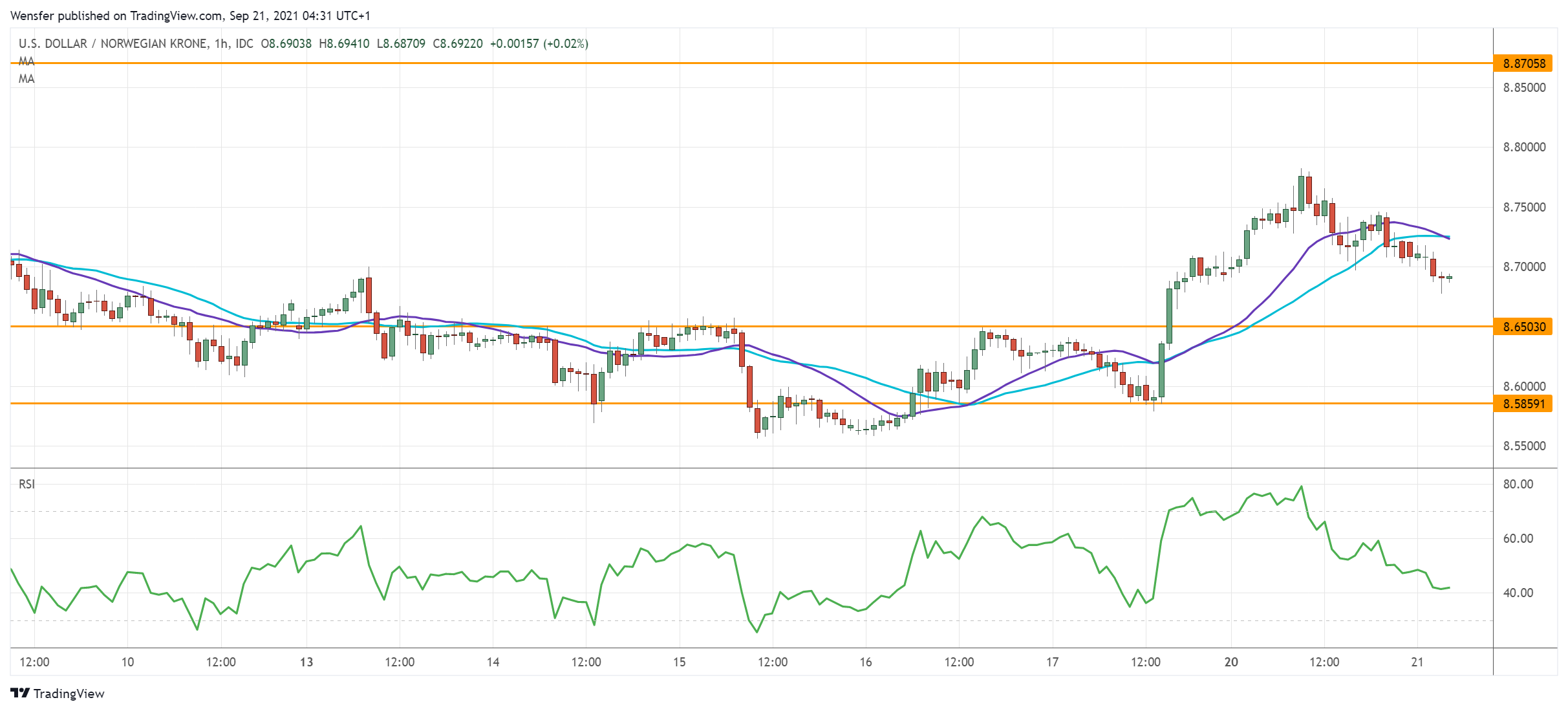Image resolution: width=1568 pixels, height=711 pixels.
Task: Select the IDC exchange label
Action: (x=244, y=45)
